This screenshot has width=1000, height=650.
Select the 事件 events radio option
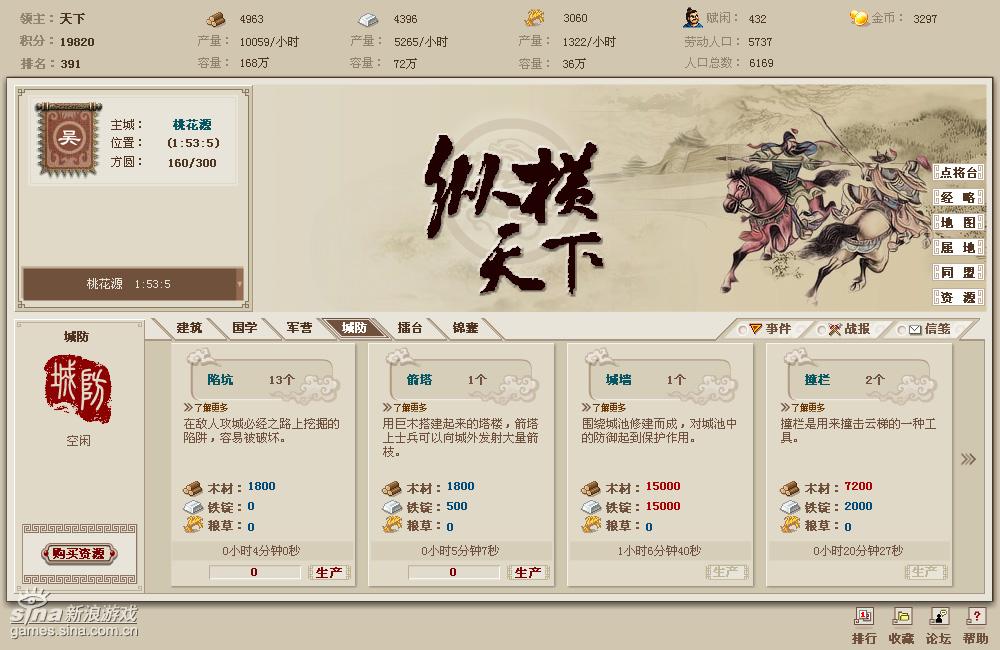point(742,330)
